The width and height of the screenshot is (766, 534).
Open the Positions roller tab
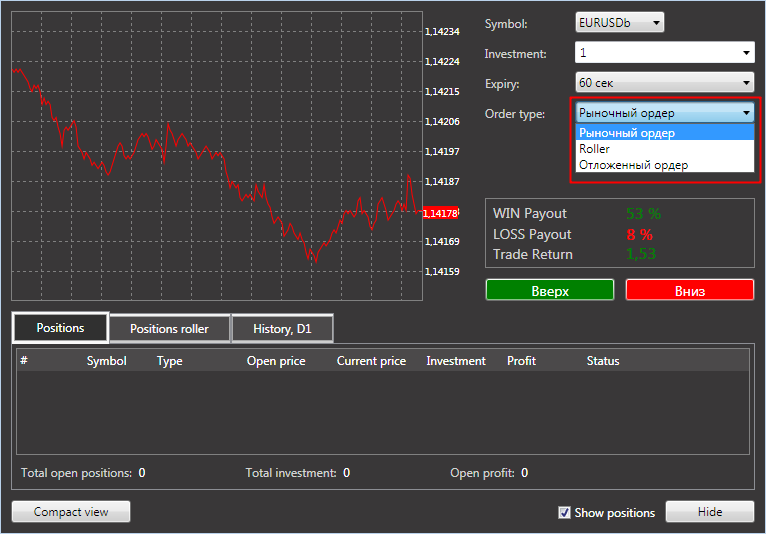coord(170,329)
